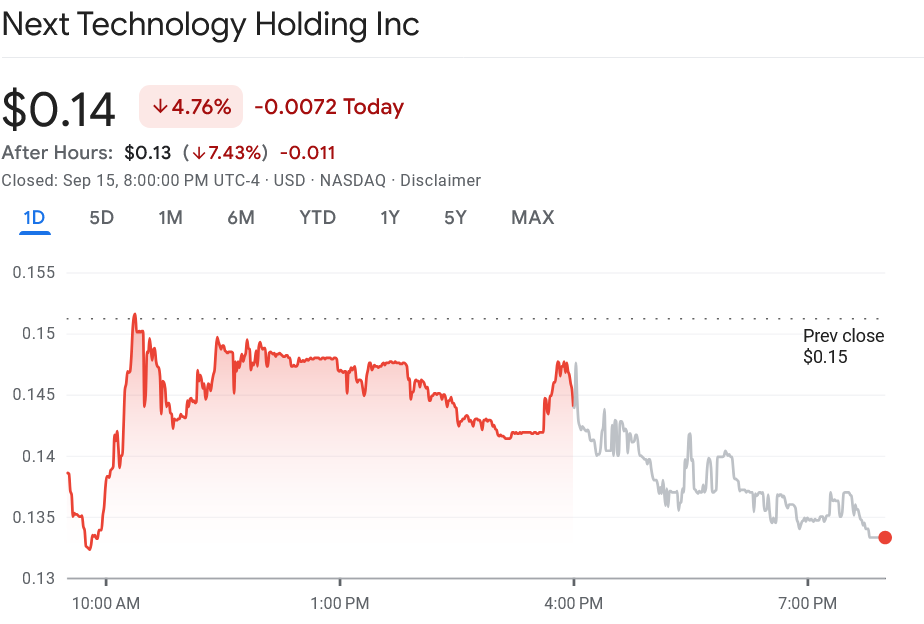Select the 1D time range tab
Viewport: 924px width, 624px height.
click(x=34, y=218)
